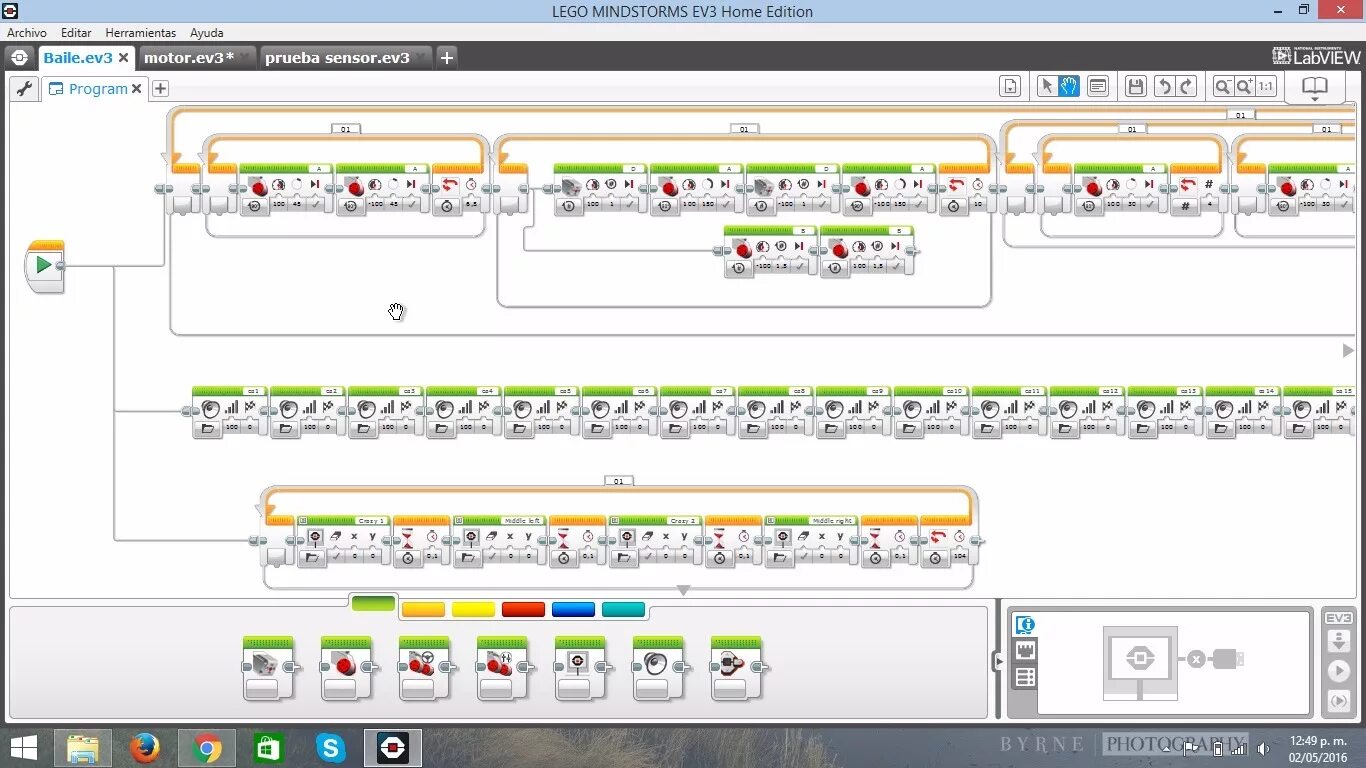Open the EV3 Lobby home button

point(19,57)
